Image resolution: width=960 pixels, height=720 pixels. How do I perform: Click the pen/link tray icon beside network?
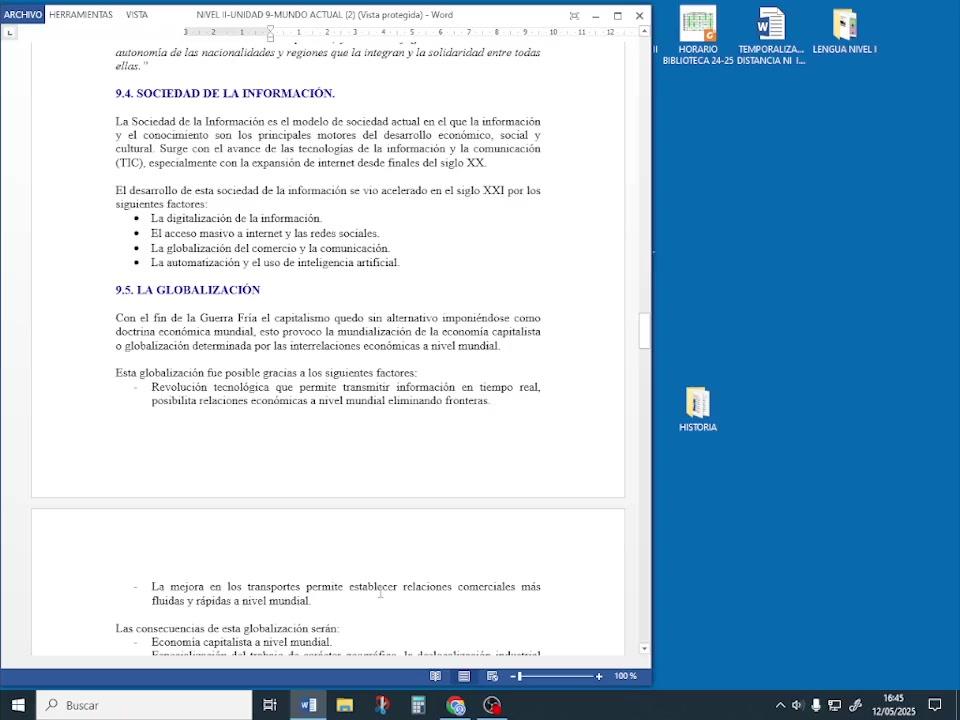point(855,705)
